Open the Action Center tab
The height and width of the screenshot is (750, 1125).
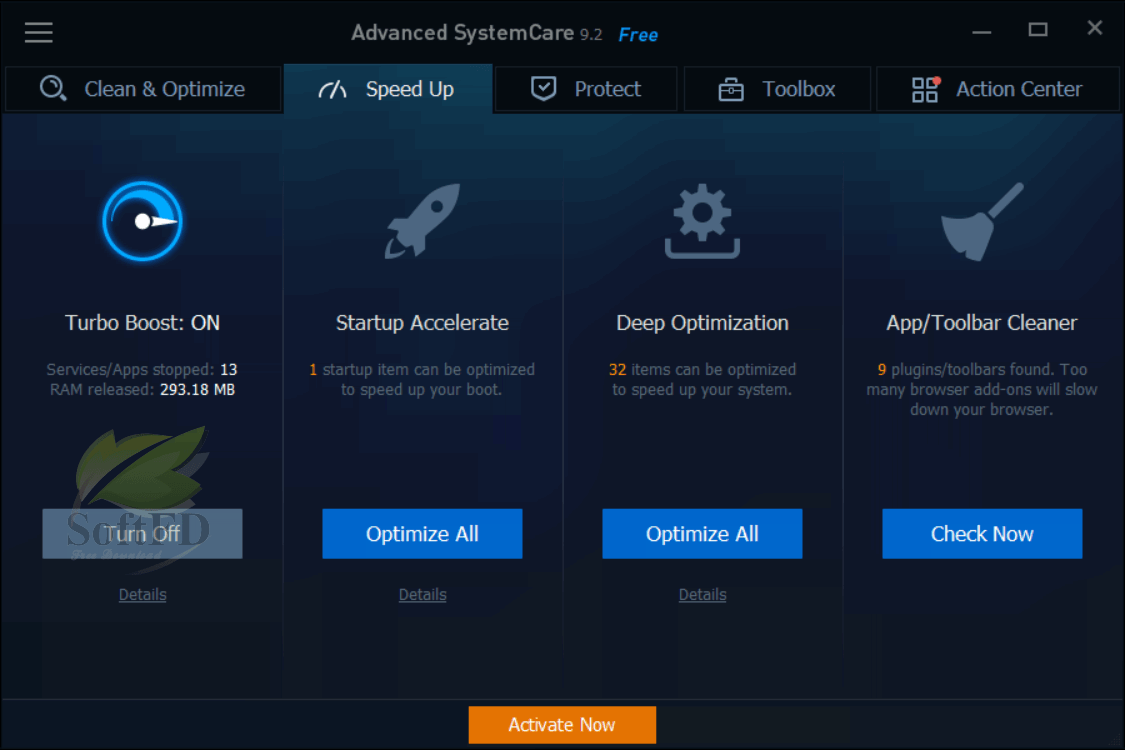[998, 89]
